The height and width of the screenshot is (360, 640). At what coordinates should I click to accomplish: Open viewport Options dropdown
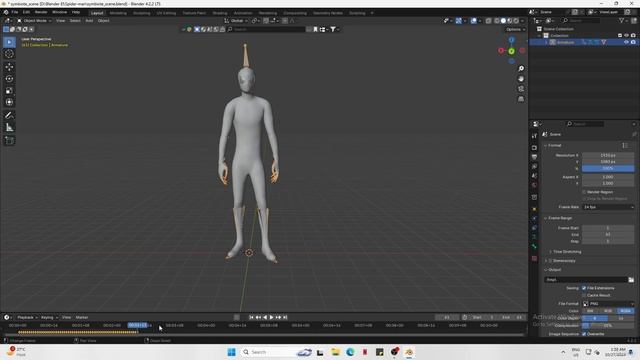tap(515, 29)
